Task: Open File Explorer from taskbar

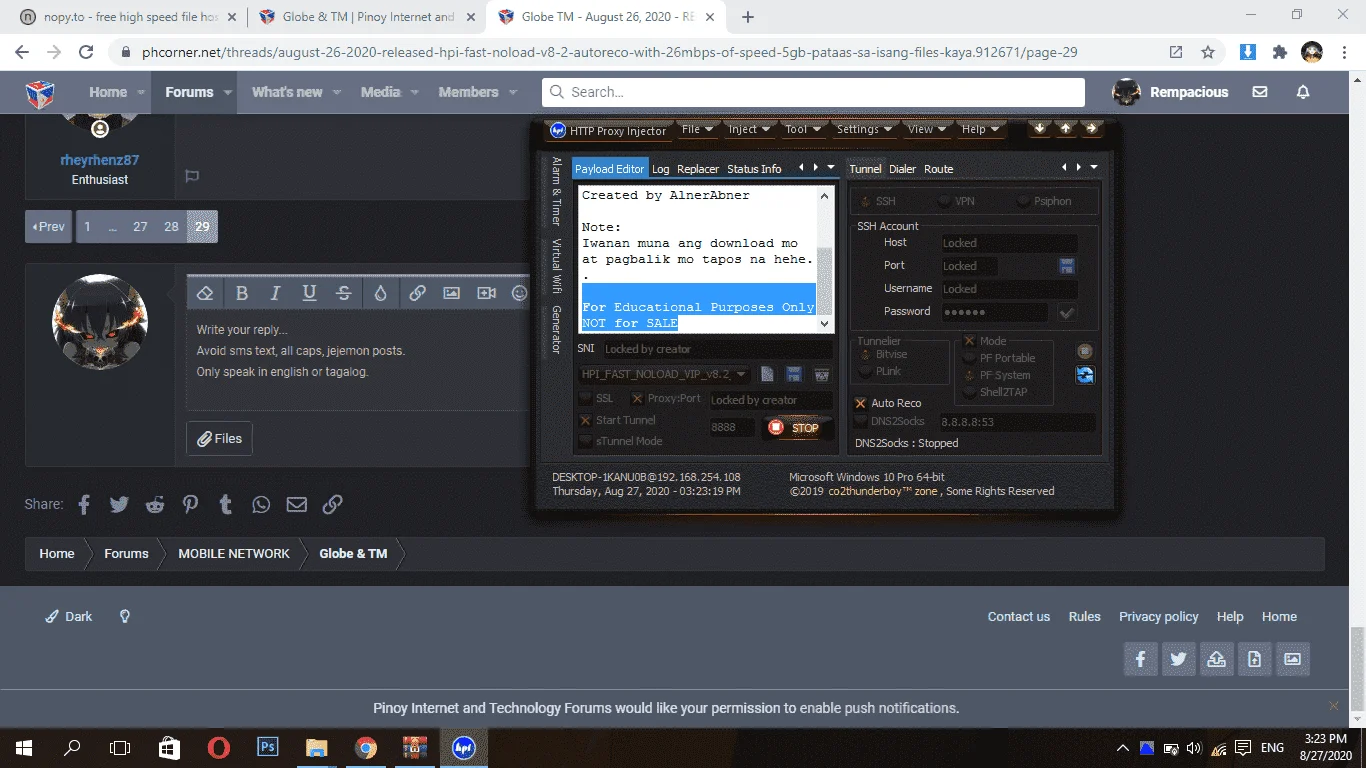Action: coord(316,747)
